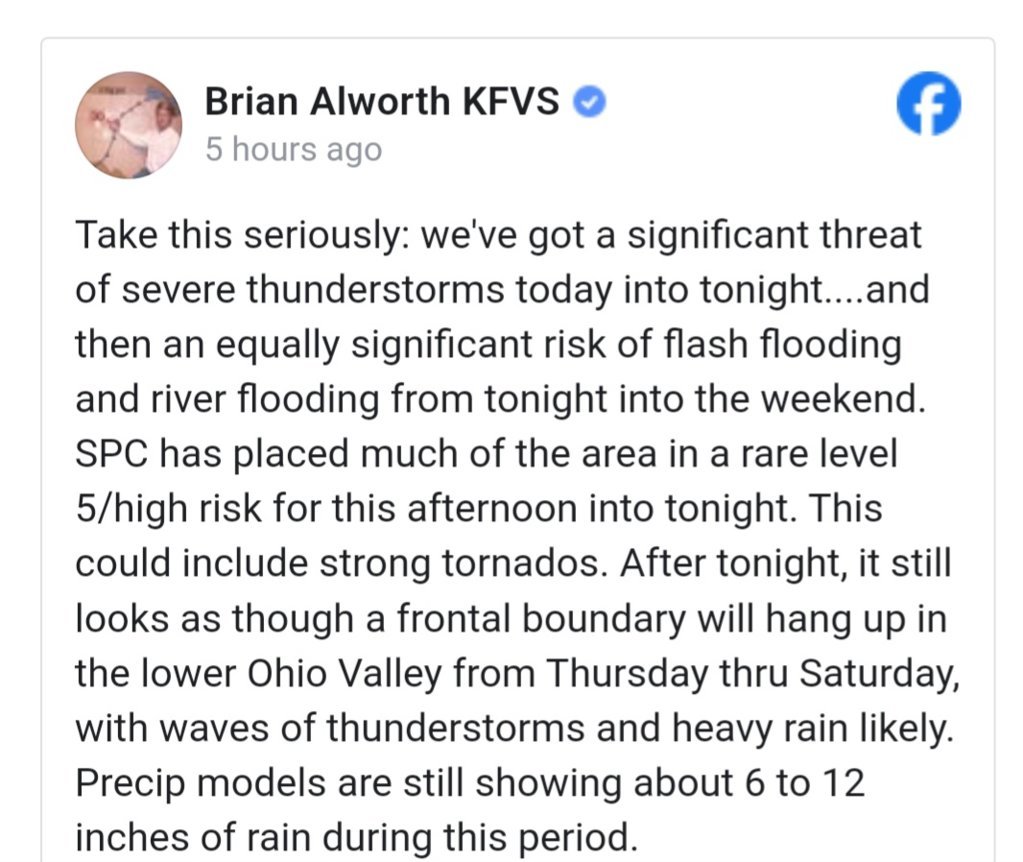Click the words 'frontal boundary' in post
This screenshot has height=862, width=1023.
coord(541,618)
